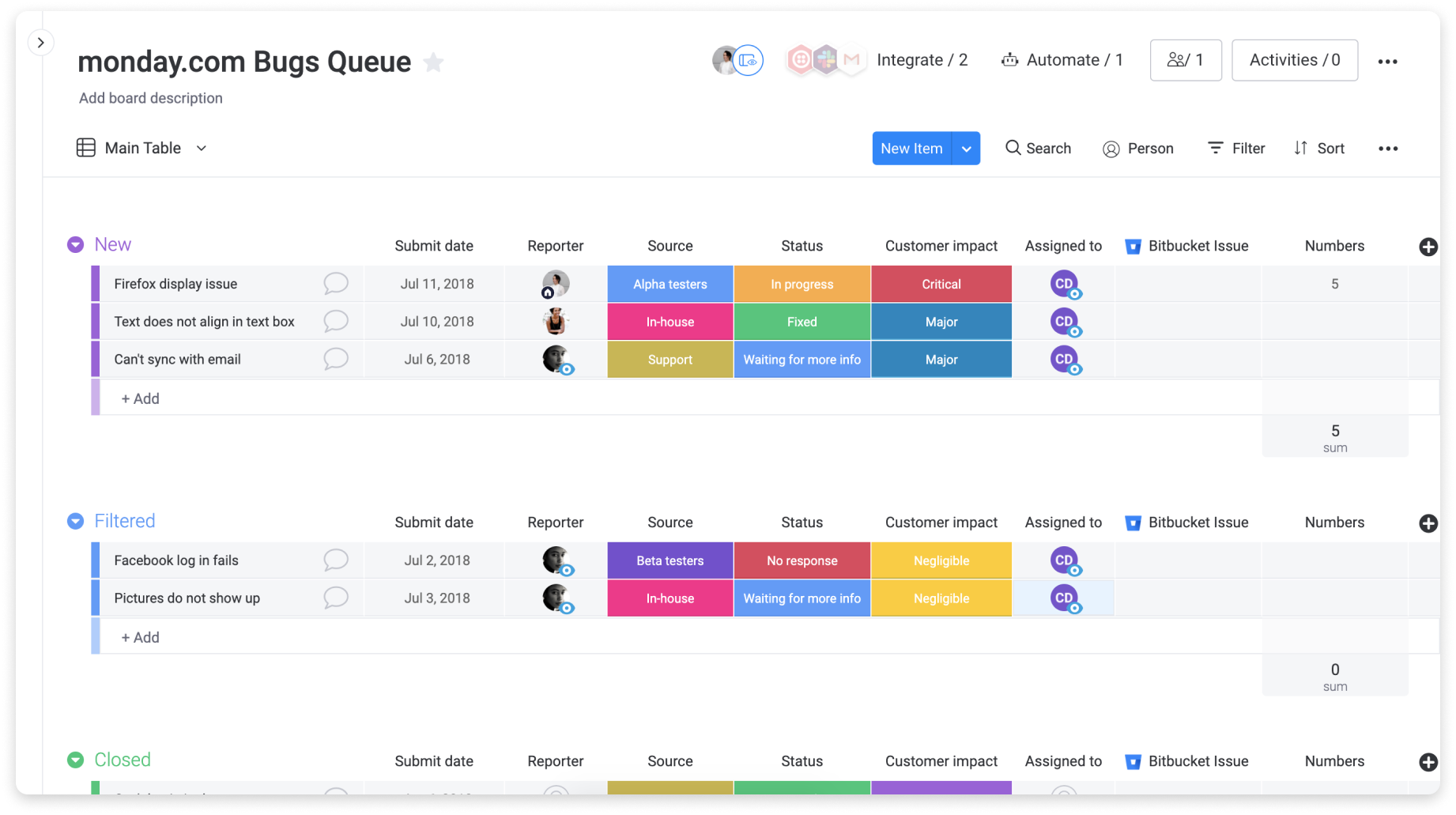
Task: Expand the left sidebar with the arrow
Action: (40, 42)
